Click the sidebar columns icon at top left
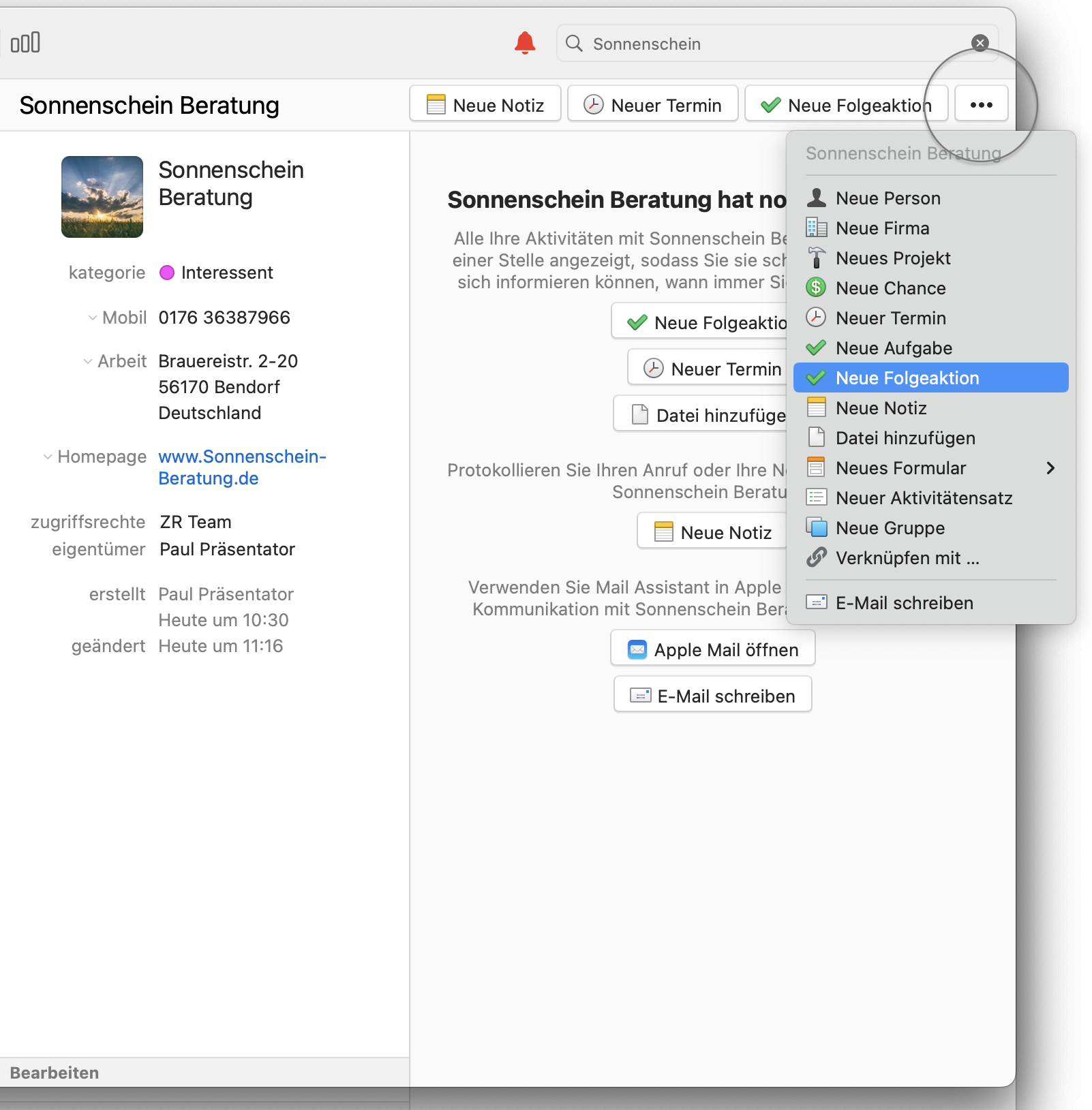 [x=25, y=43]
